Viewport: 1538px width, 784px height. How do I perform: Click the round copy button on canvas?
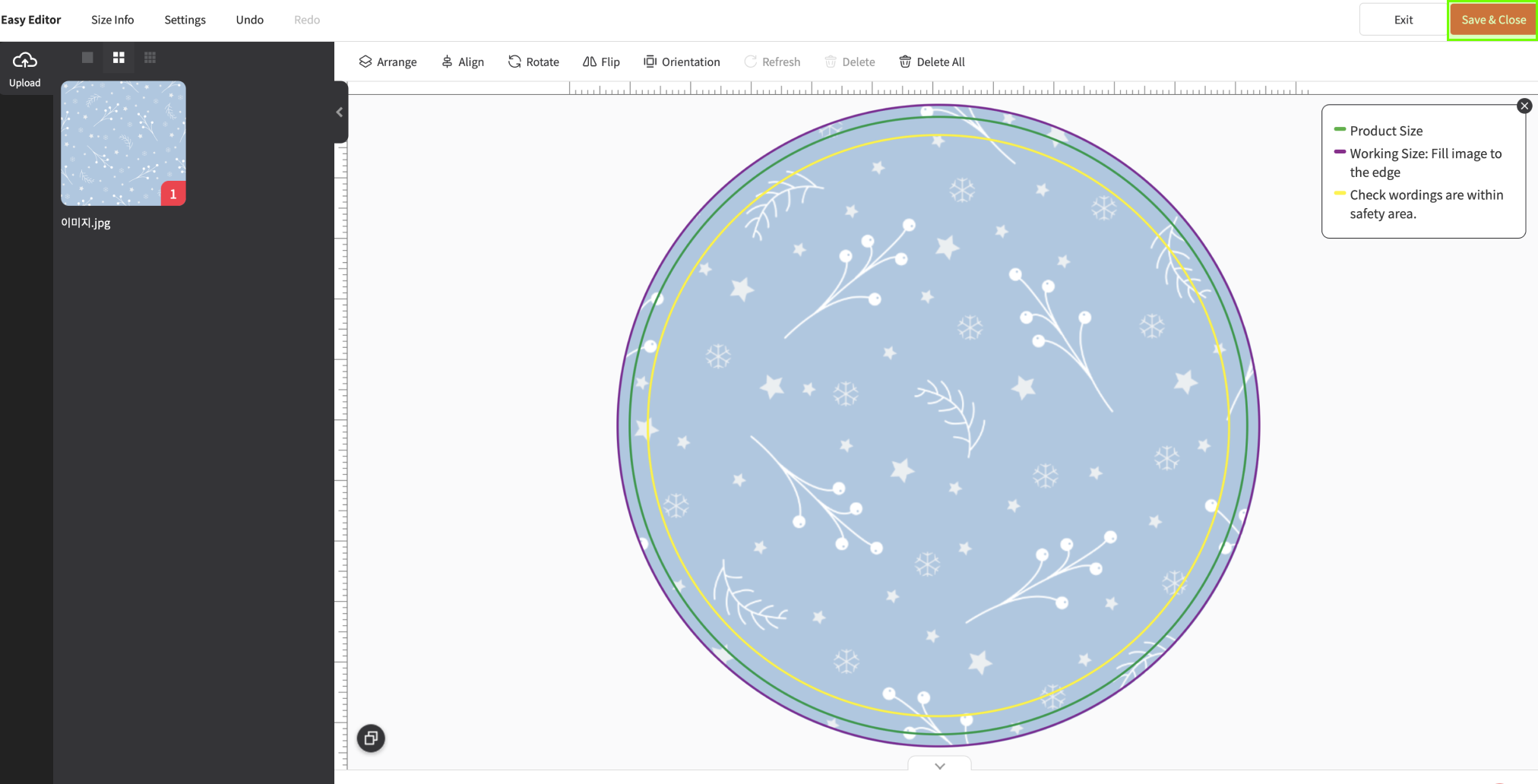[x=371, y=738]
